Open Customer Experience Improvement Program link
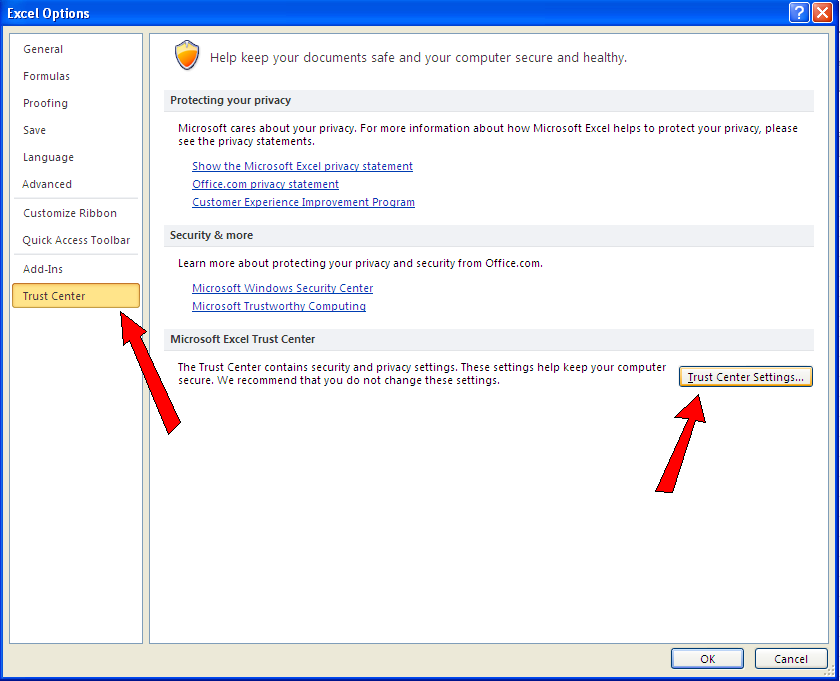 click(304, 202)
